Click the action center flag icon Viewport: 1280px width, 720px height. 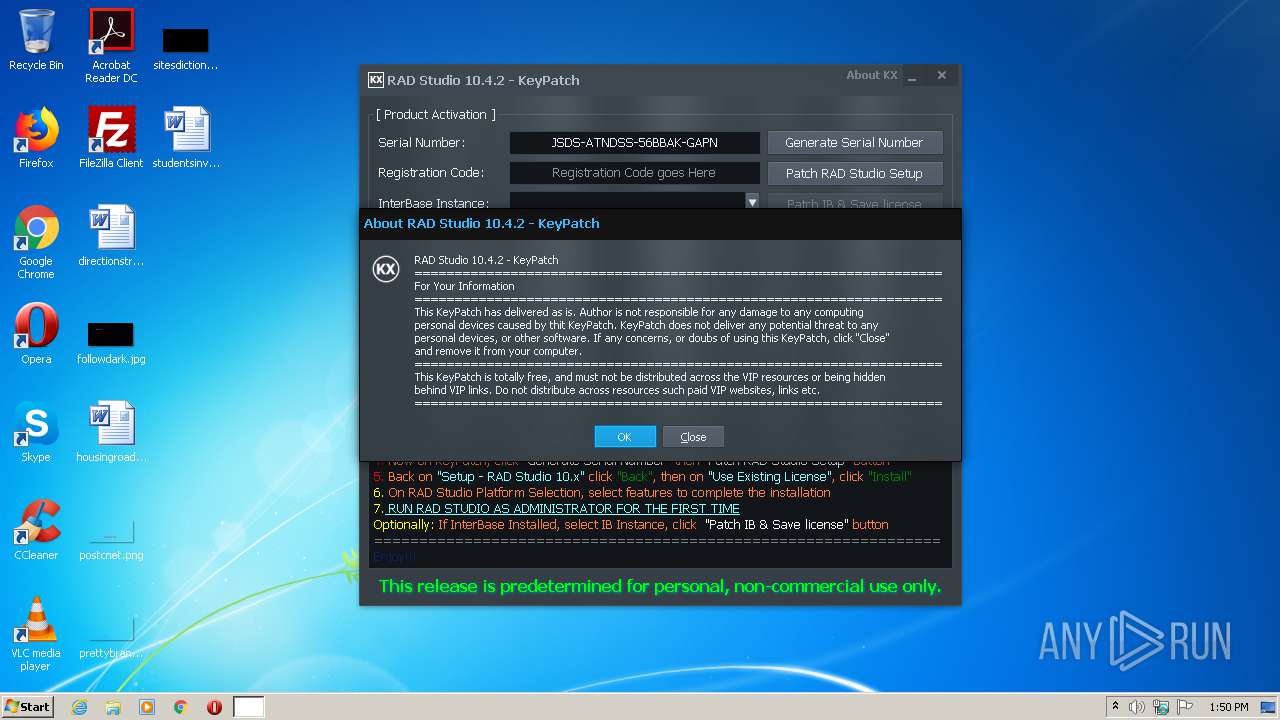pyautogui.click(x=1185, y=707)
